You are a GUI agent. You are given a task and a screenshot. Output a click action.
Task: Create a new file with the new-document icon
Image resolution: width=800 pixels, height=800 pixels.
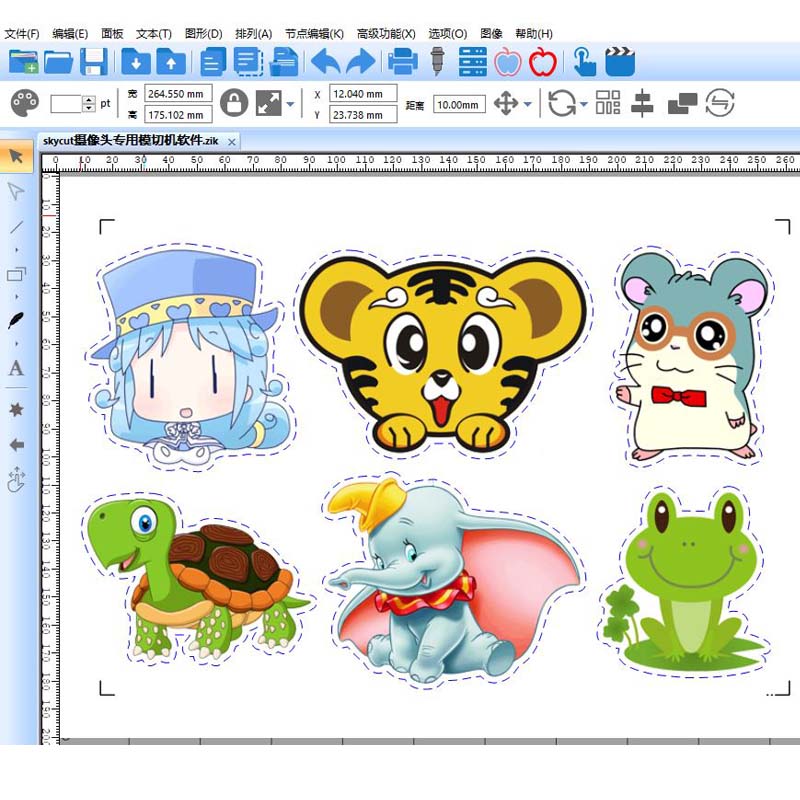[x=23, y=62]
